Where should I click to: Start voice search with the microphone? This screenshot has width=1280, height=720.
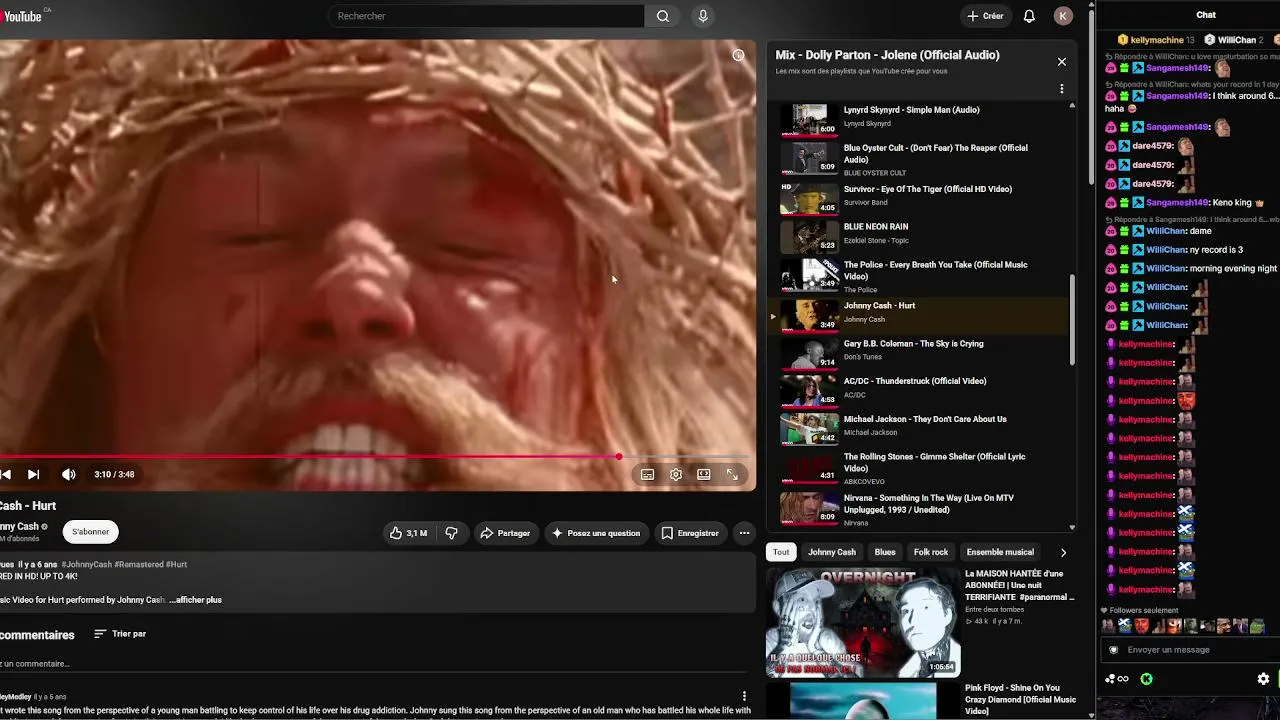(703, 16)
